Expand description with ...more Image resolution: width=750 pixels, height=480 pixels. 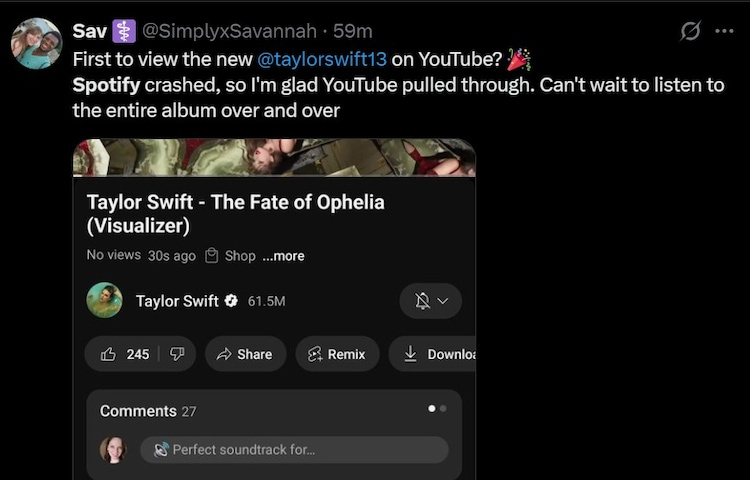pyautogui.click(x=283, y=256)
